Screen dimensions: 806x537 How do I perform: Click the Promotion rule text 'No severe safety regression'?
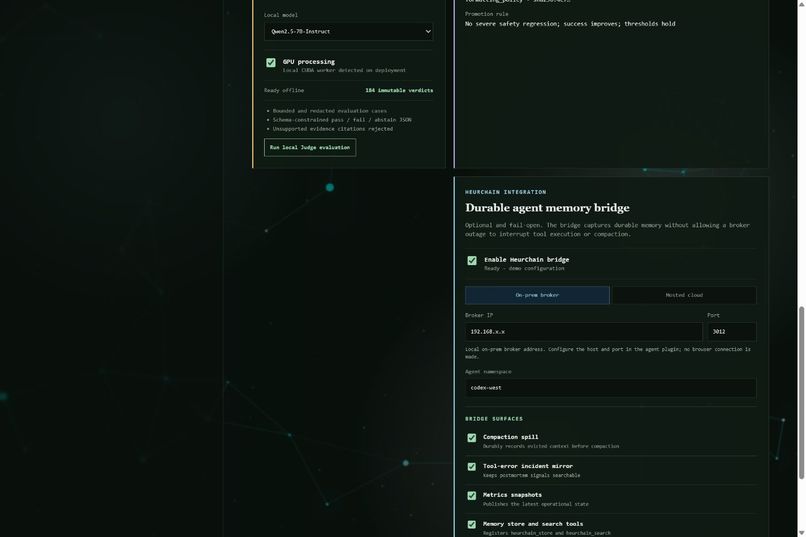[x=511, y=24]
